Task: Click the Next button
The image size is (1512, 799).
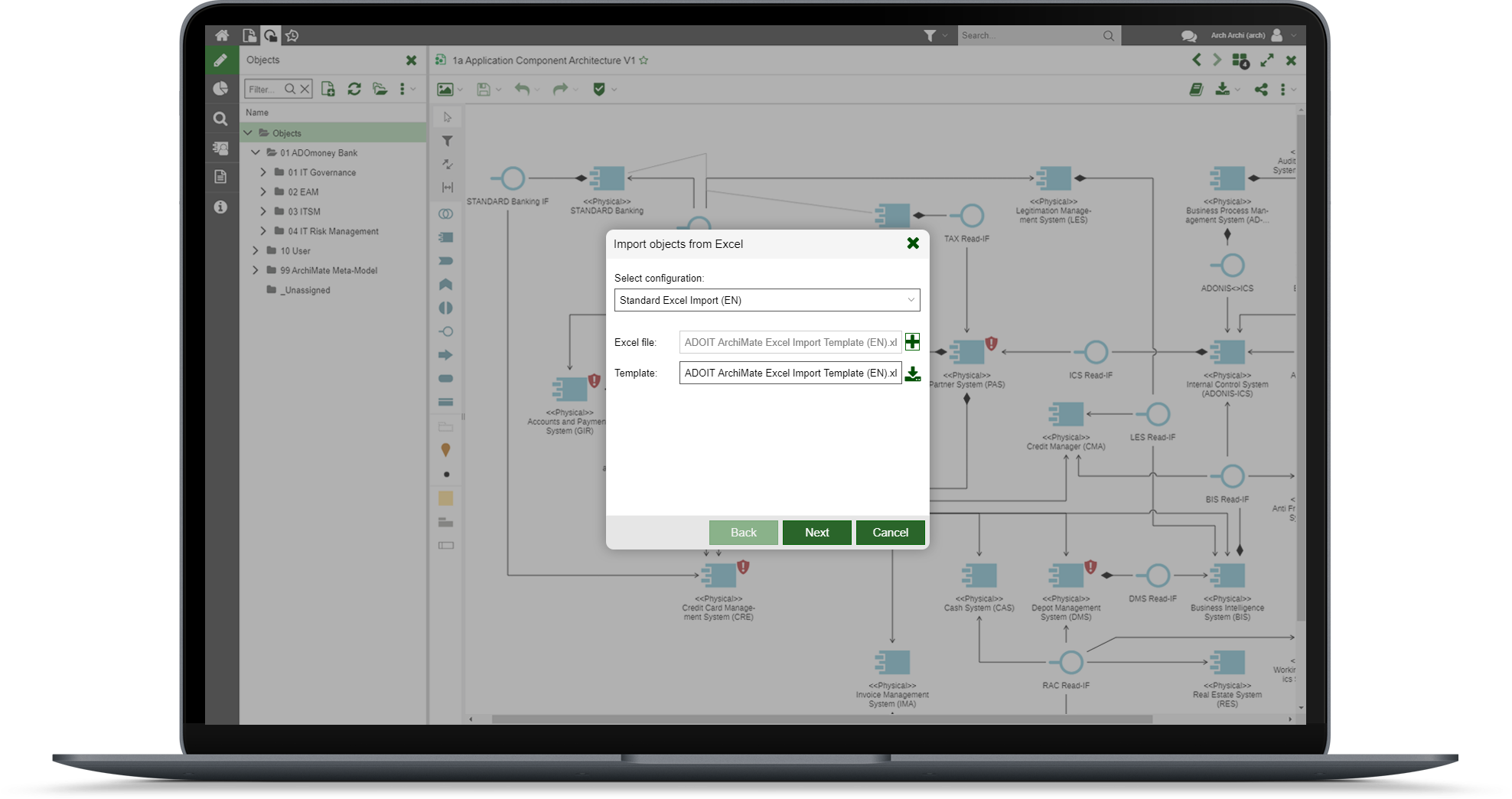Action: pos(816,533)
